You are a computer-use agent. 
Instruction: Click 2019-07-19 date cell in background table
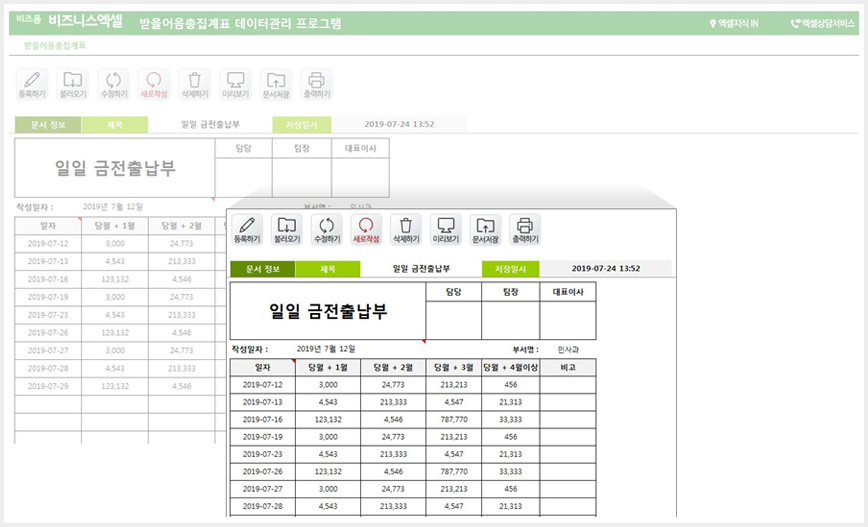[48, 297]
